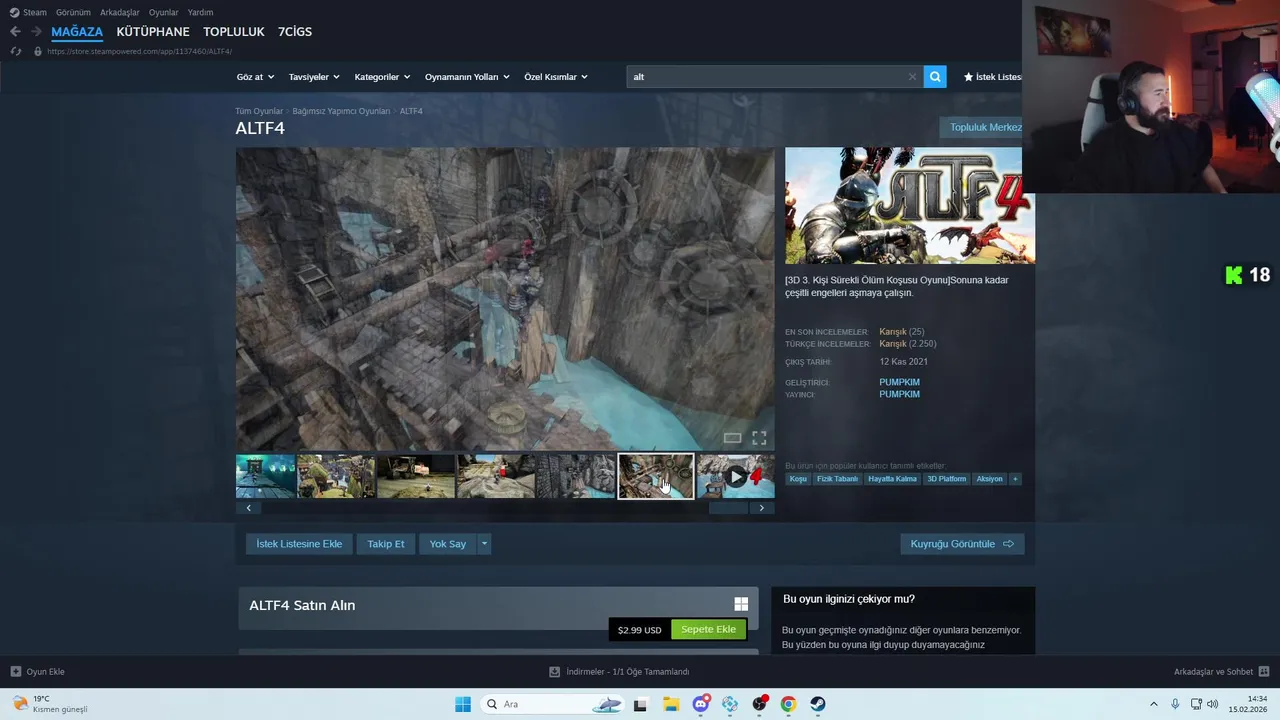Click the Windows platform icon in purchase box
The height and width of the screenshot is (720, 1280).
[741, 604]
